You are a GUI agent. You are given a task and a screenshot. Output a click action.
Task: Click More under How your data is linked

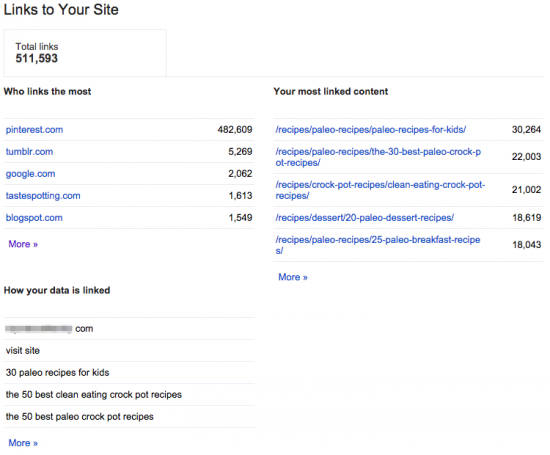pos(23,443)
